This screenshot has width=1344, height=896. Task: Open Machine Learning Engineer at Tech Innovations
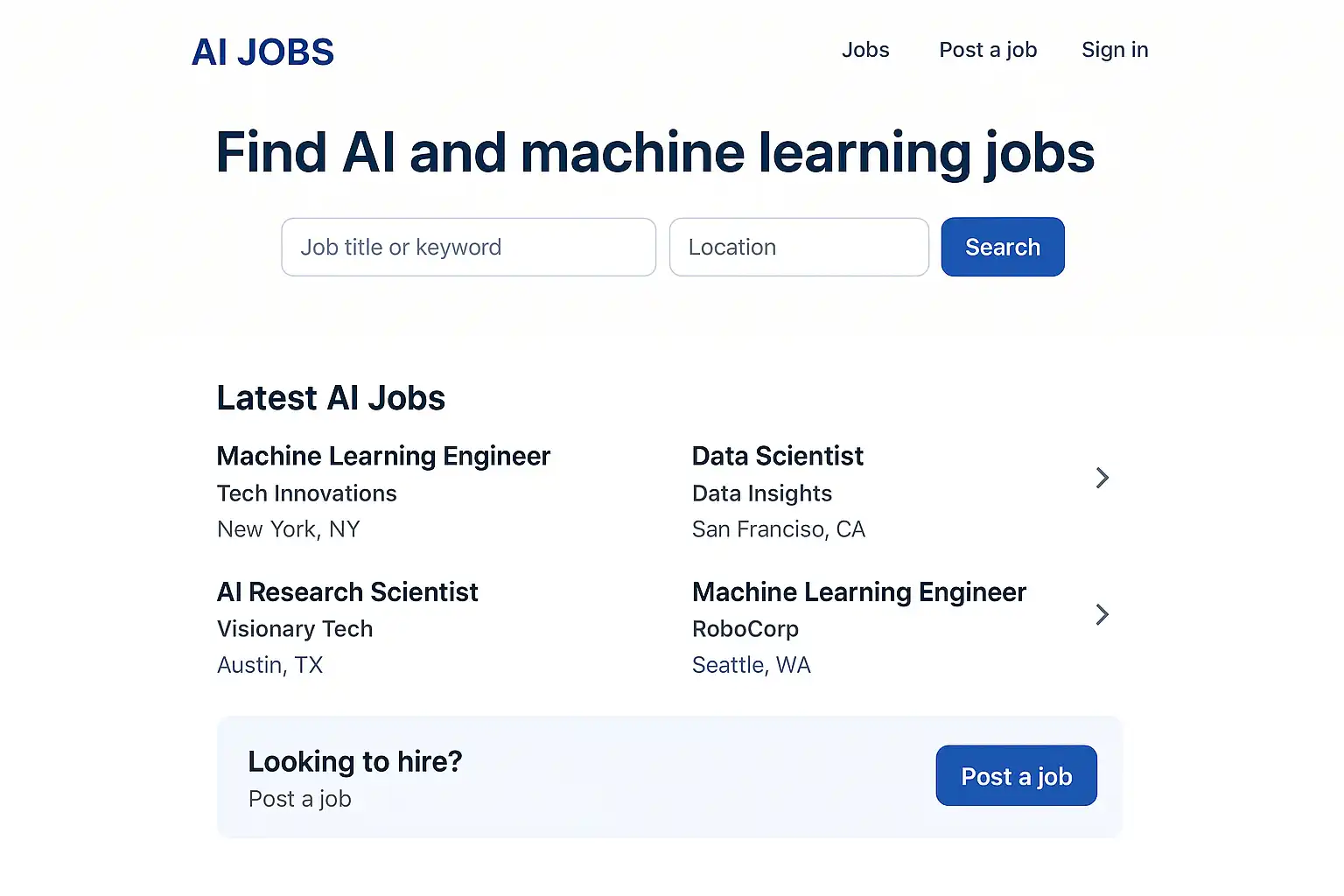pyautogui.click(x=383, y=456)
